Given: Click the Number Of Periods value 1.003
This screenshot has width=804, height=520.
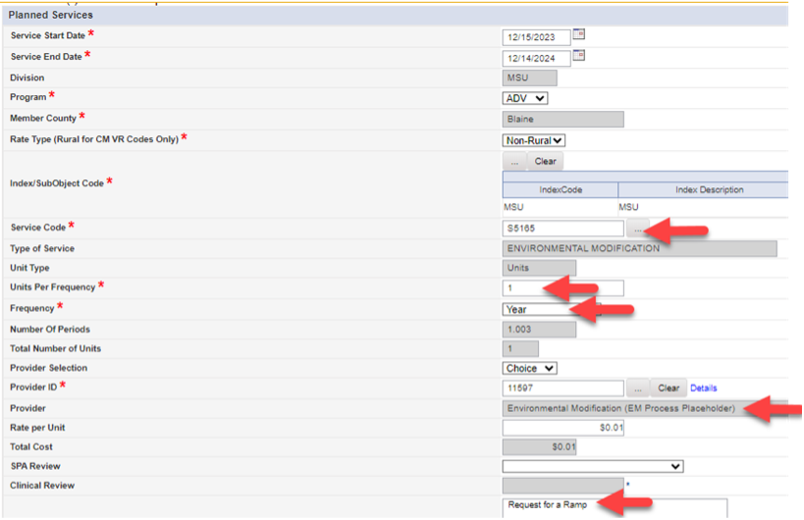Looking at the screenshot, I should tap(539, 329).
